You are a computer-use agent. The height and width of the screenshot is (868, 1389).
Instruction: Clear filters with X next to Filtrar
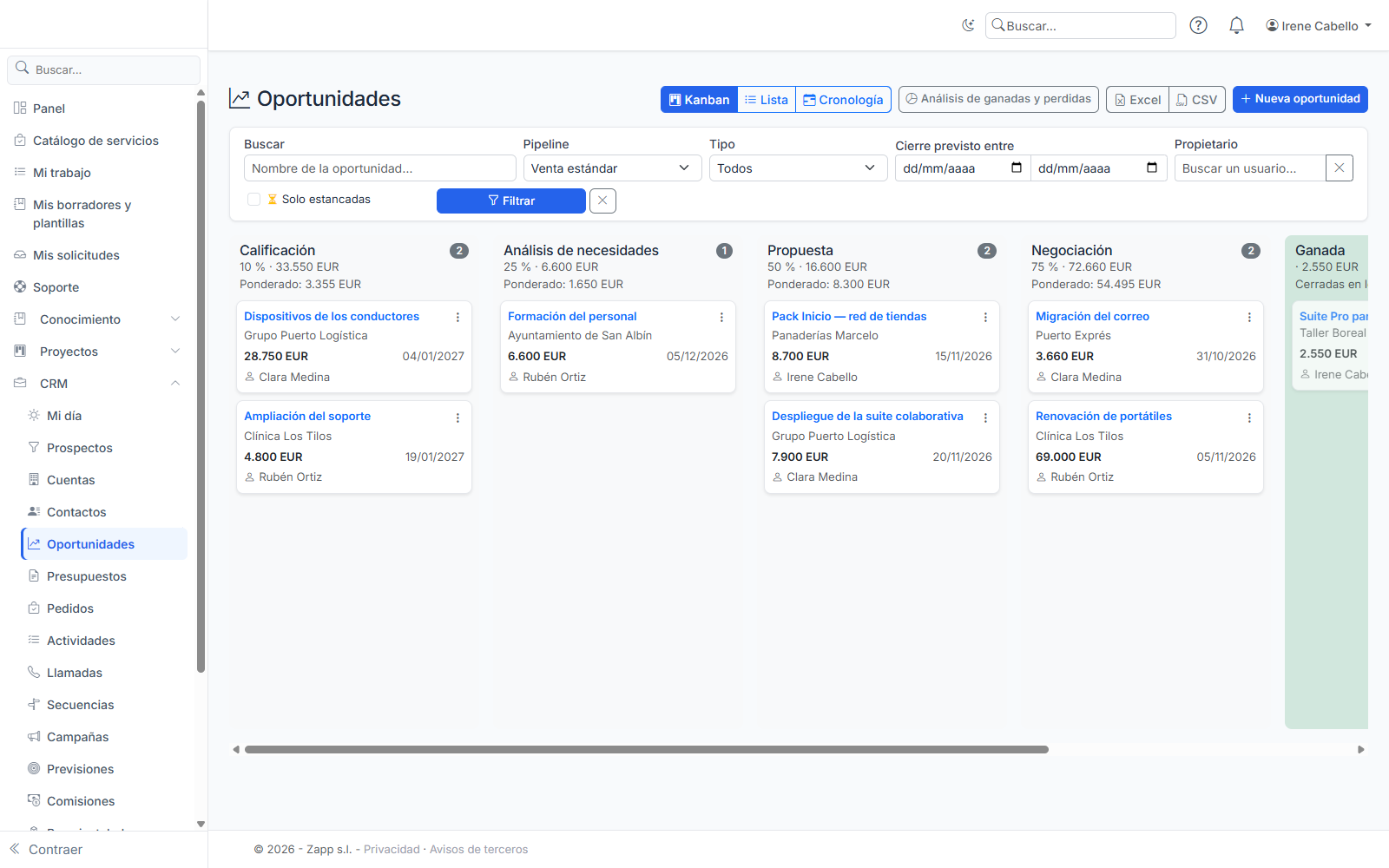click(x=602, y=201)
